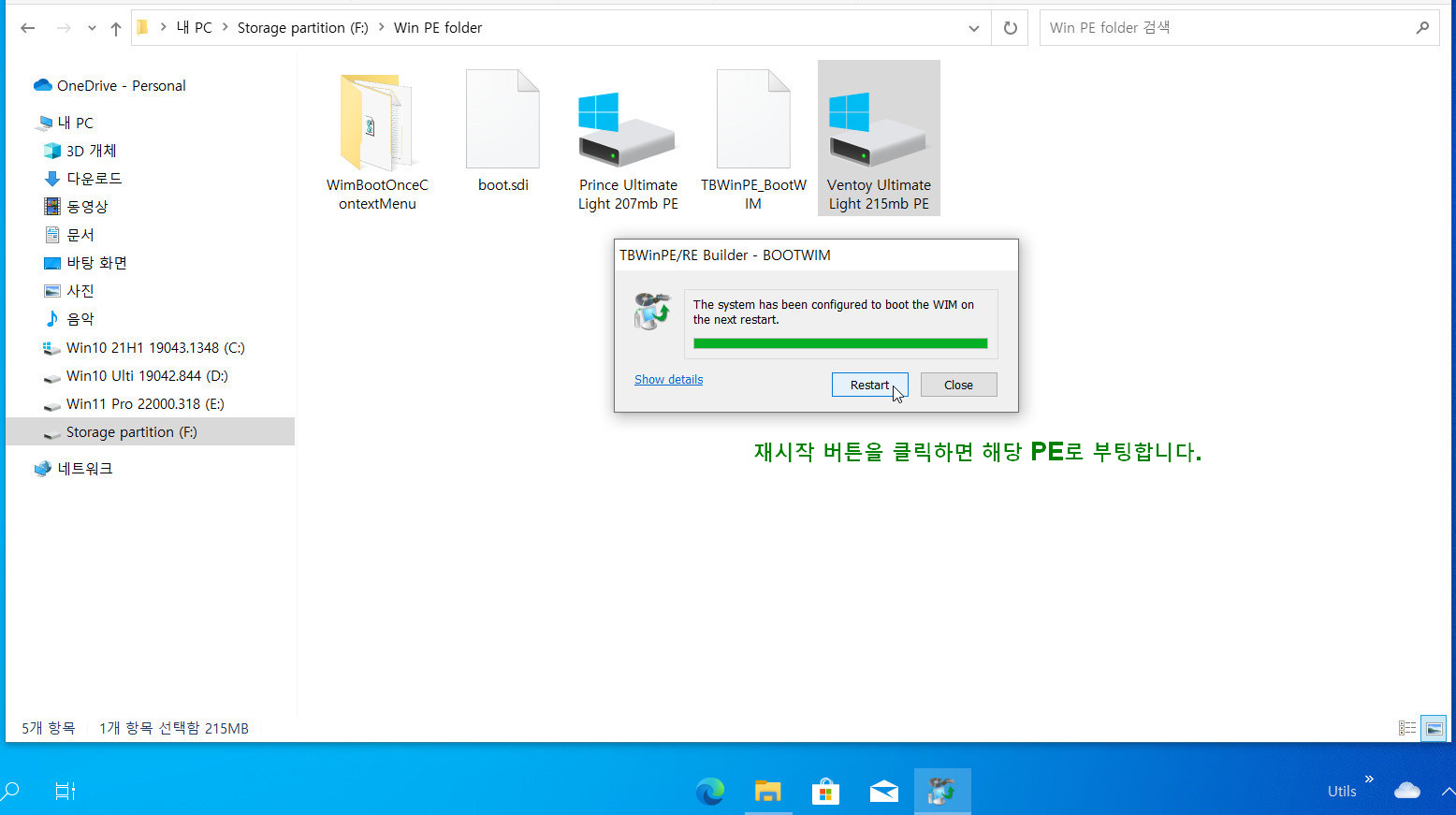1456x815 pixels.
Task: Click the search magnifier icon
Action: coord(1422,28)
